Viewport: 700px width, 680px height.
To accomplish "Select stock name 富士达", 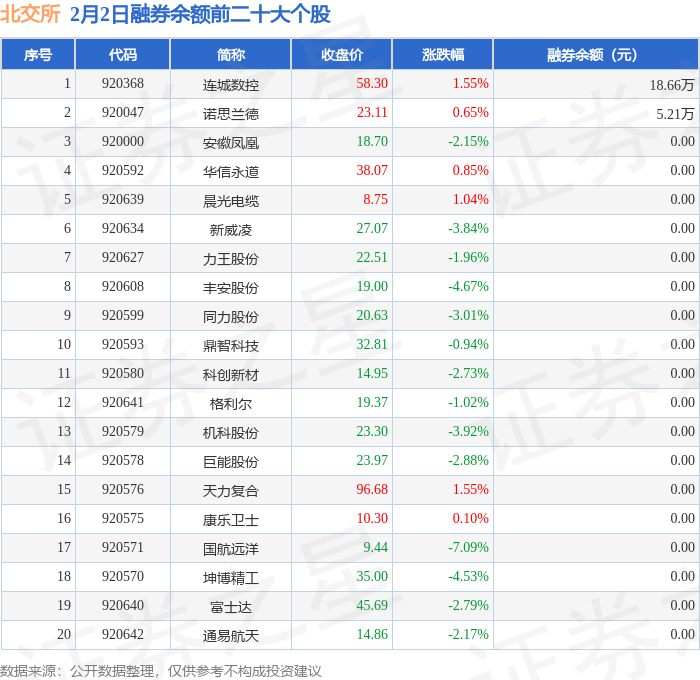I will (230, 607).
